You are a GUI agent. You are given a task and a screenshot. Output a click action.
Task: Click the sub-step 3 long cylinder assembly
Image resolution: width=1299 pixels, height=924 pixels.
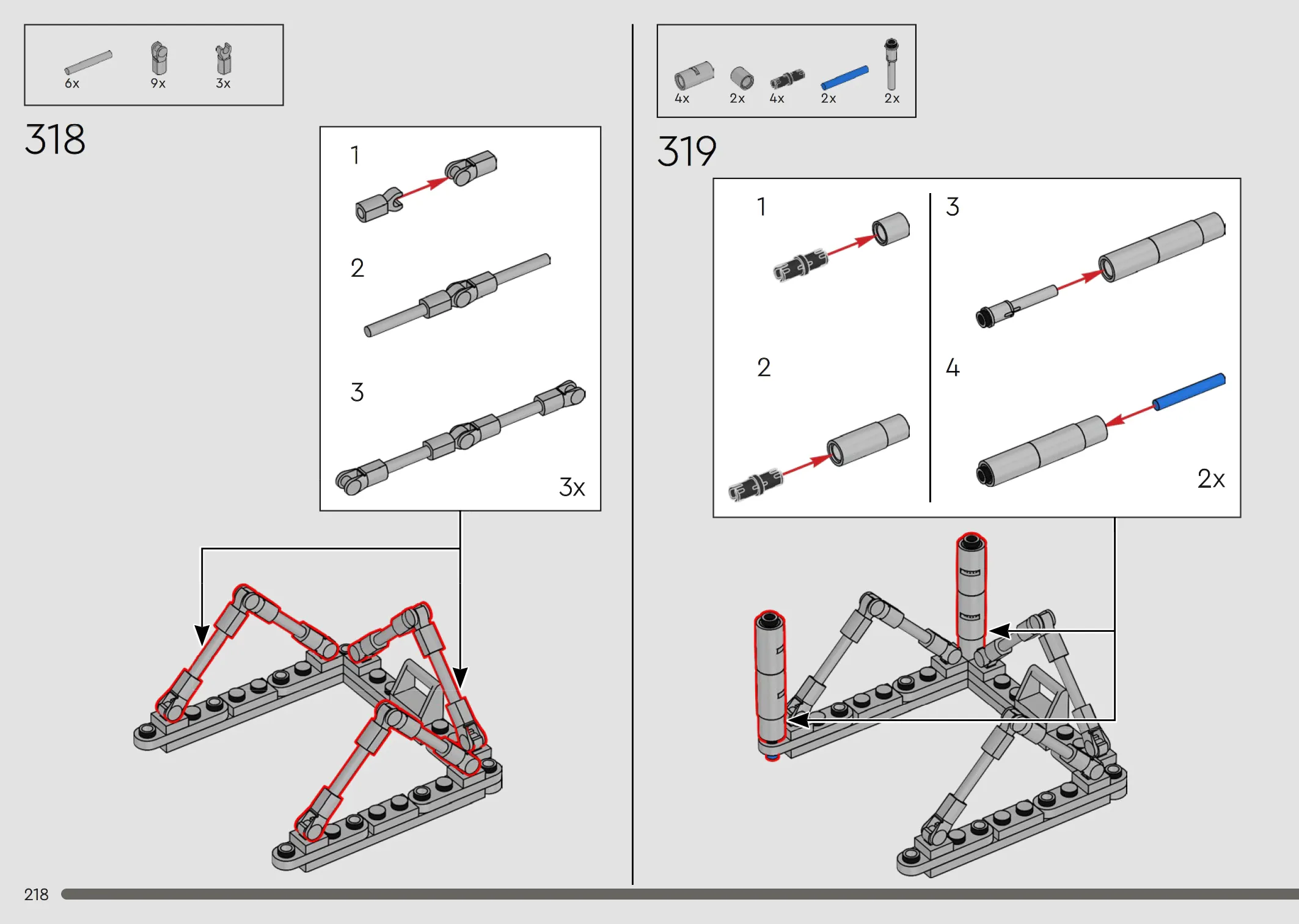pos(1162,247)
